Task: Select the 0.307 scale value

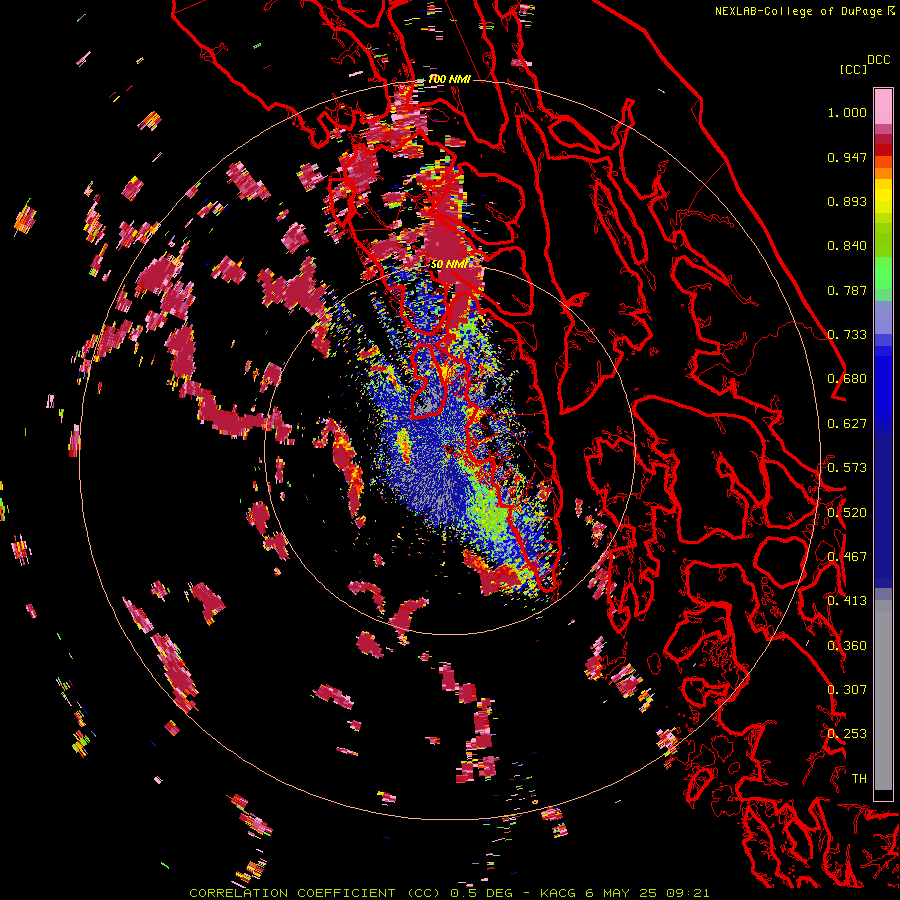Action: click(847, 690)
